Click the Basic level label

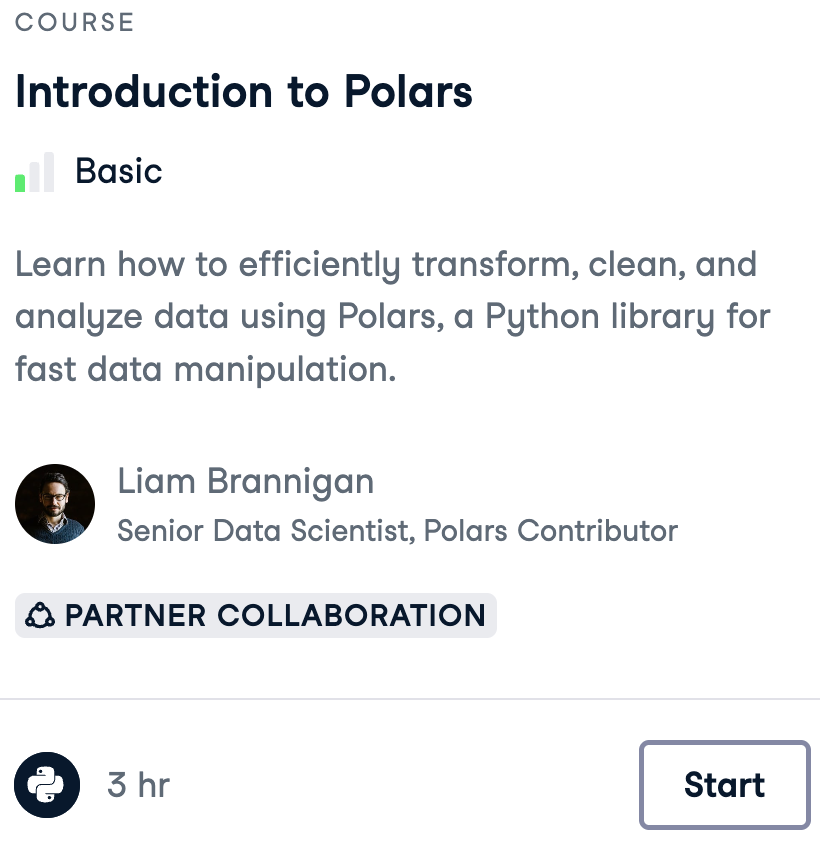click(120, 171)
